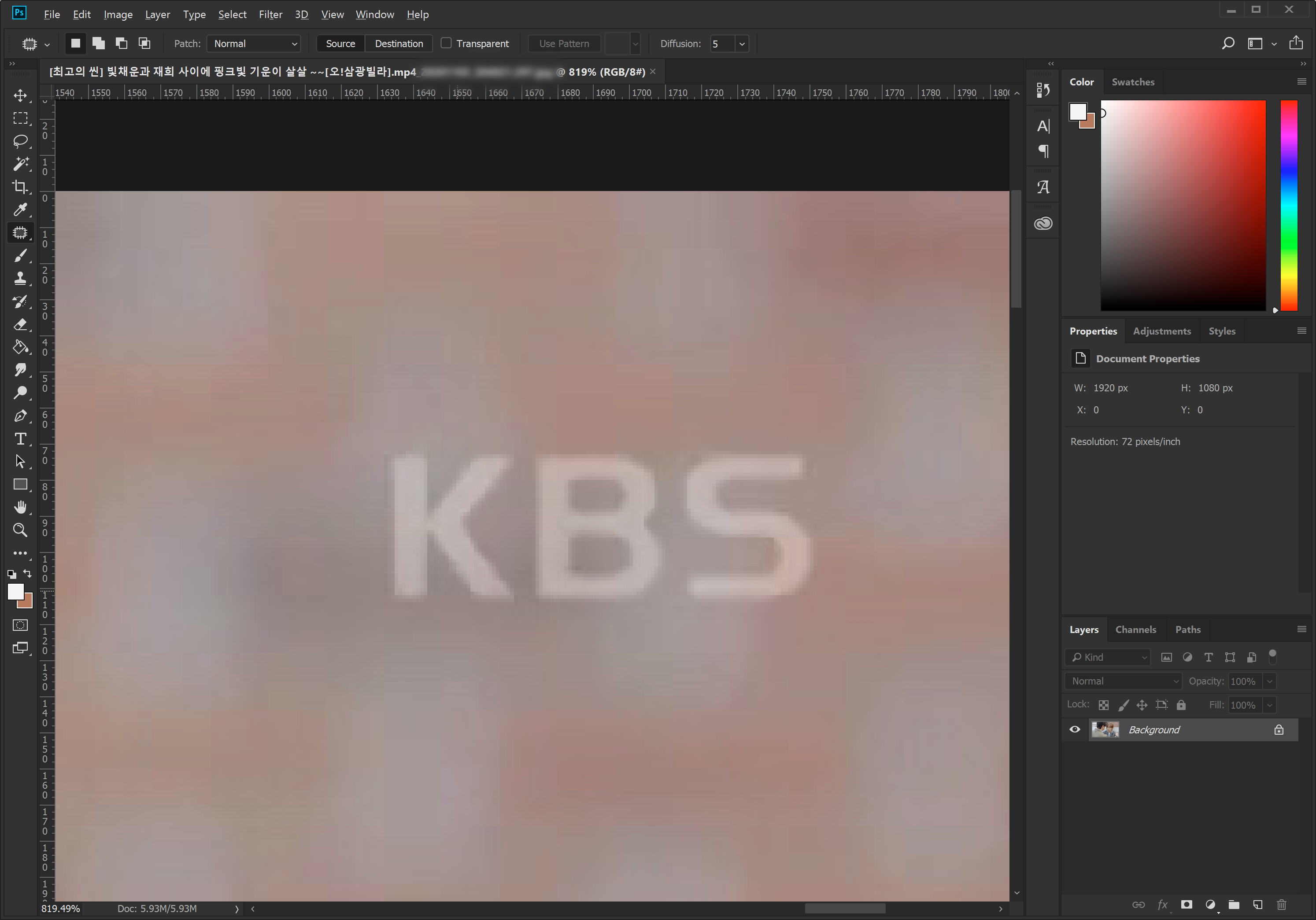This screenshot has width=1316, height=920.
Task: Toggle Quick Mask mode
Action: click(x=21, y=625)
